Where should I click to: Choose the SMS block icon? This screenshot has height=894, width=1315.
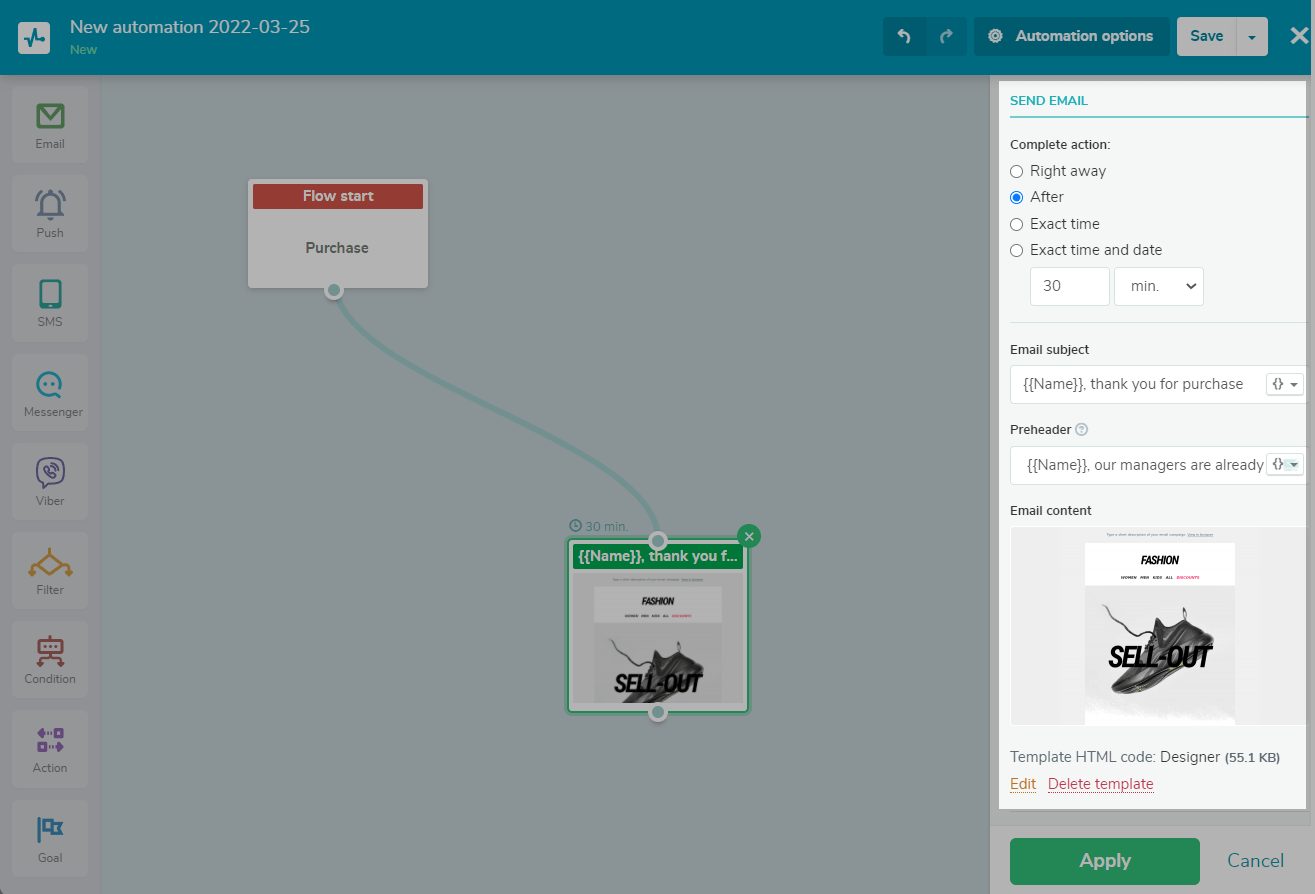(x=50, y=303)
